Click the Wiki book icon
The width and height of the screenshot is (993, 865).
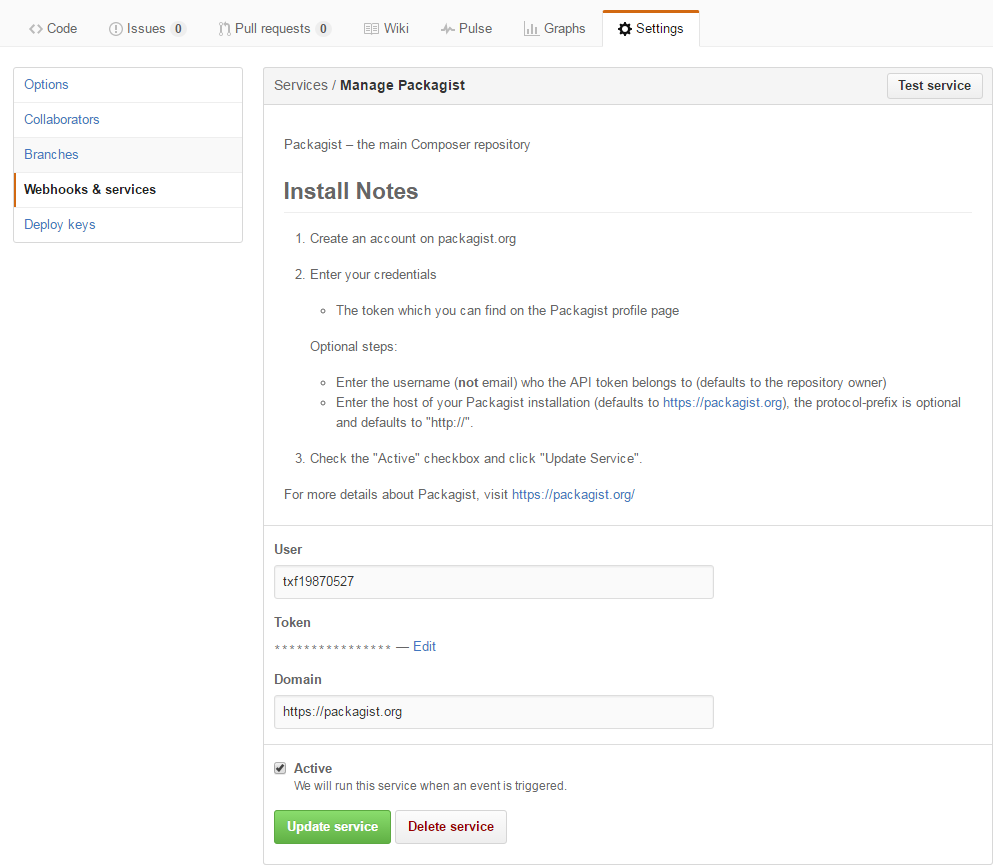[x=371, y=28]
